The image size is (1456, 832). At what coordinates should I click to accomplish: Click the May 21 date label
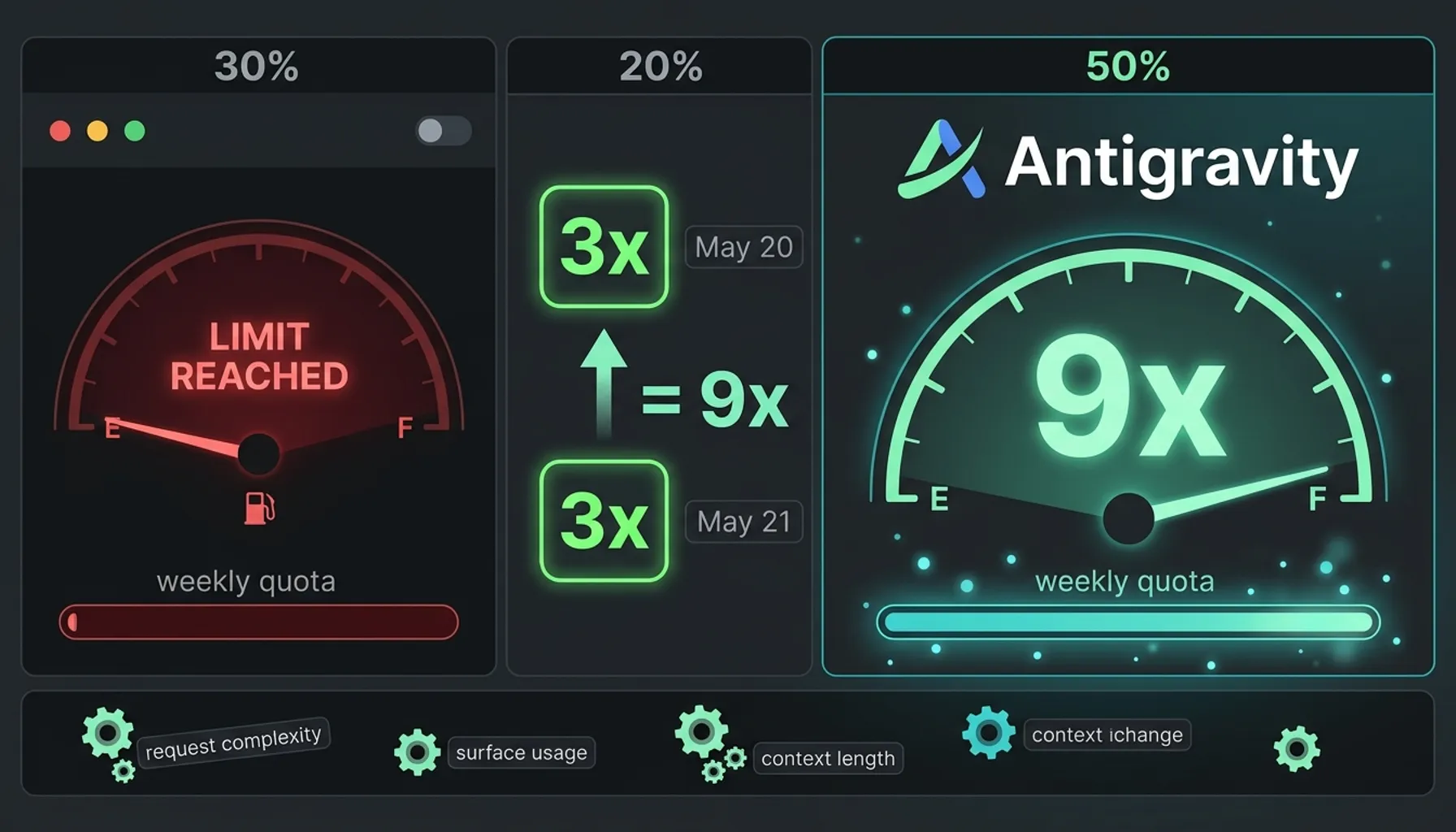743,522
